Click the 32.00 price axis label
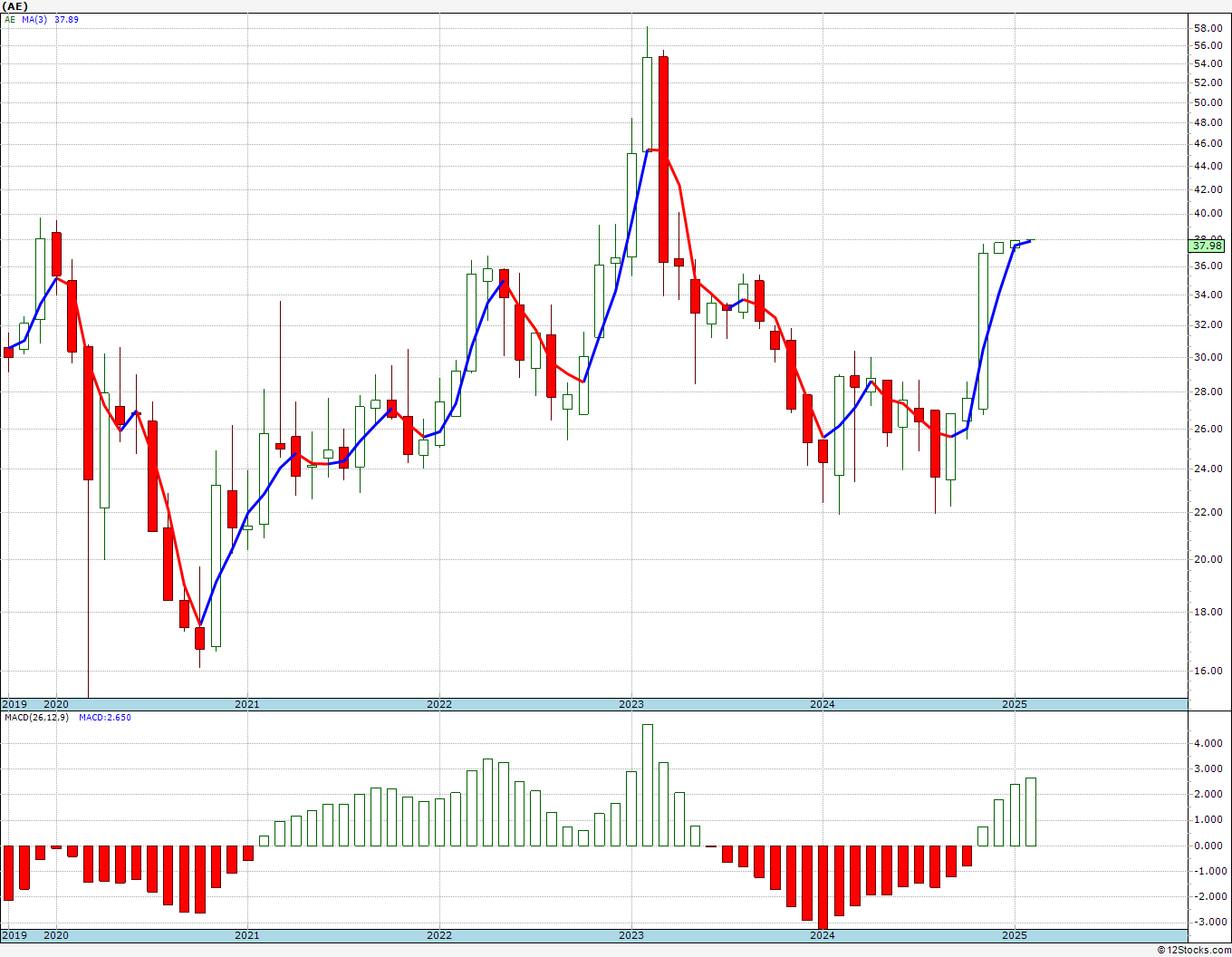The width and height of the screenshot is (1232, 957). (1208, 324)
